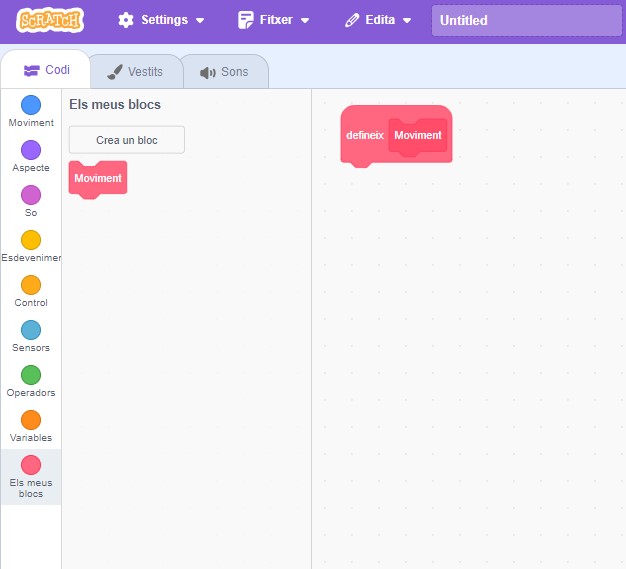
Task: Click the defineix Moviment block in workspace
Action: pos(365,135)
